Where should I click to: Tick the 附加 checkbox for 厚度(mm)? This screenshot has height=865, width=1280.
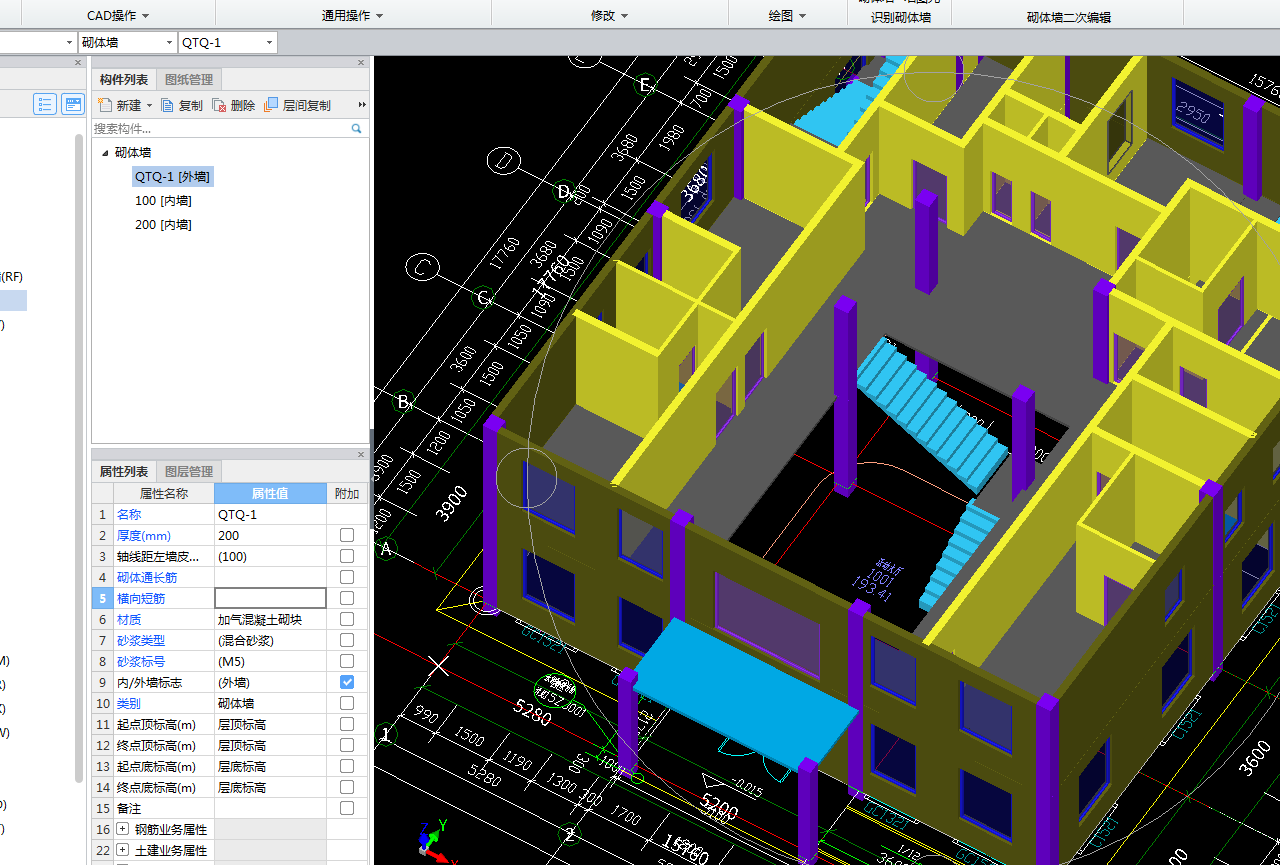(x=347, y=535)
